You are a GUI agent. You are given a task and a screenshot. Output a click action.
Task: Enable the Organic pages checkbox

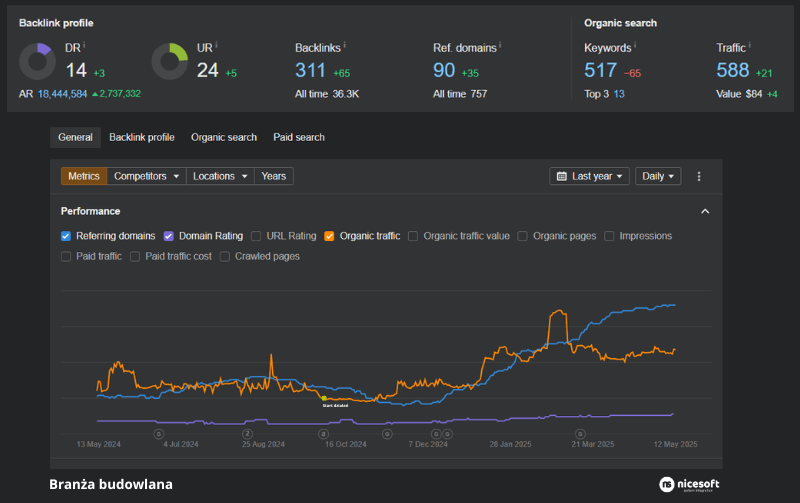click(522, 236)
